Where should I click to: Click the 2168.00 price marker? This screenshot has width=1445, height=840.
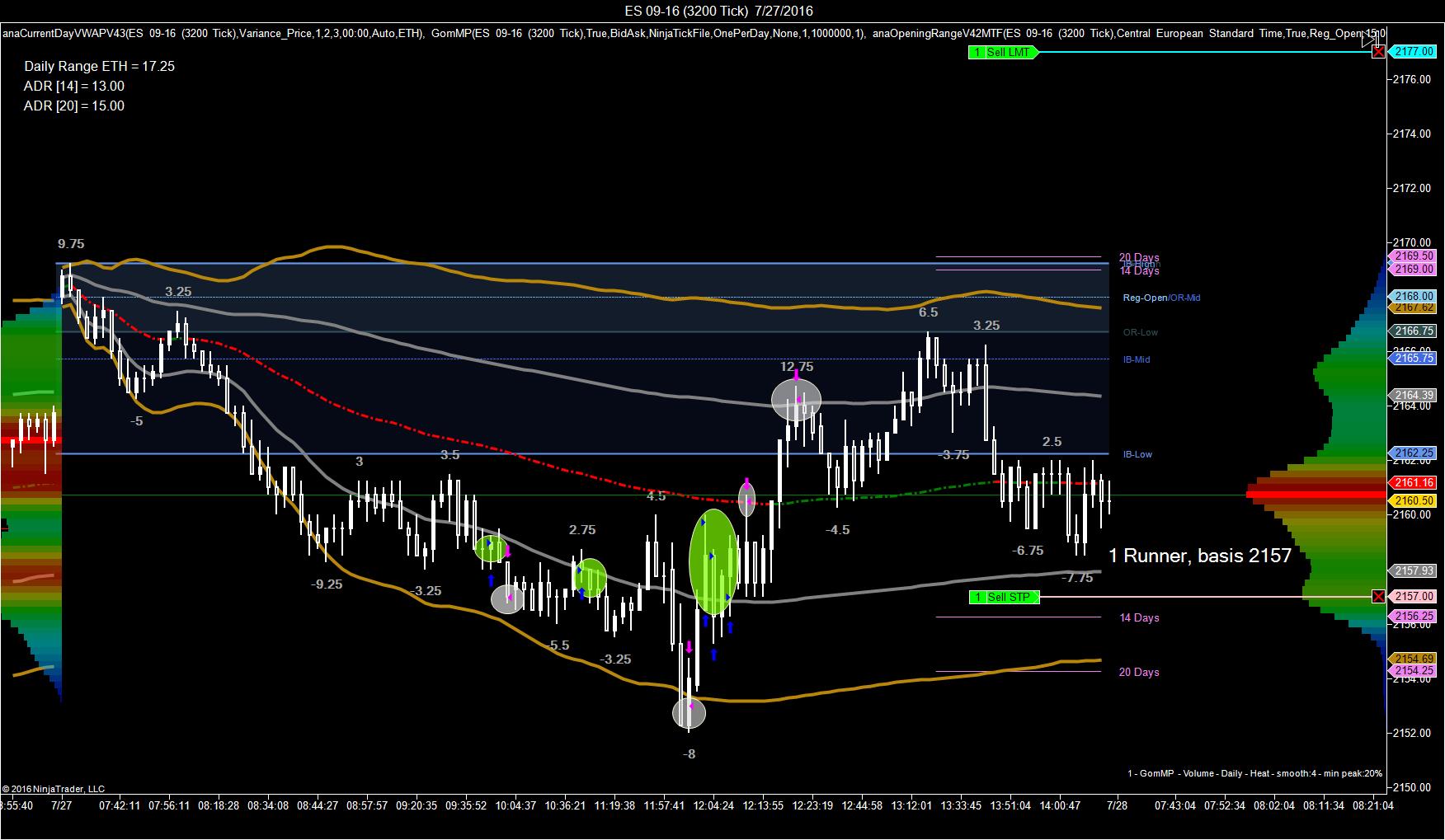tap(1413, 296)
